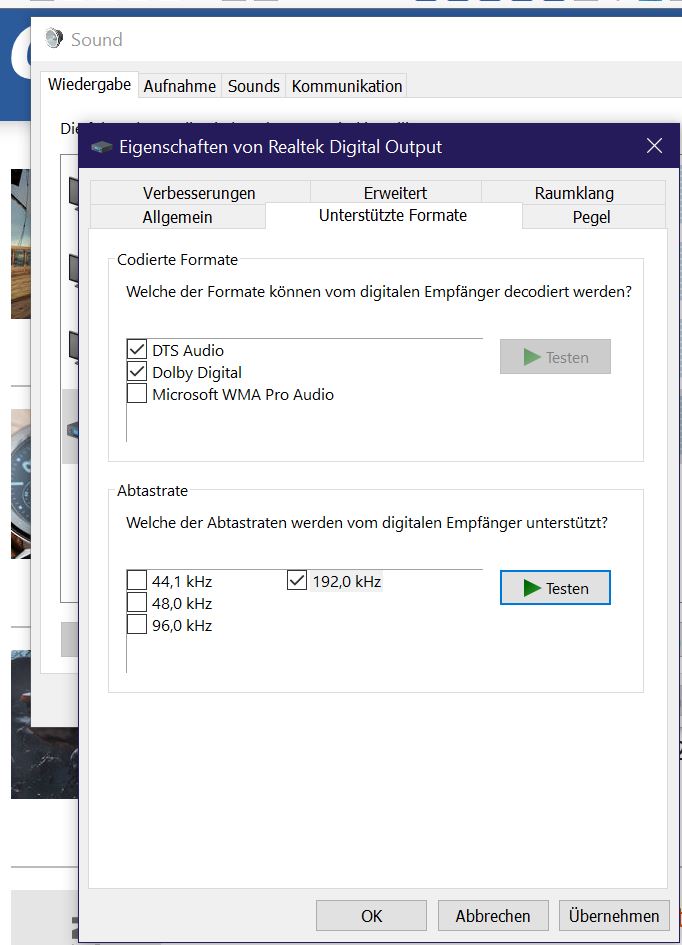The height and width of the screenshot is (945, 682).
Task: Click the 48,0 kHz label text
Action: pos(182,603)
